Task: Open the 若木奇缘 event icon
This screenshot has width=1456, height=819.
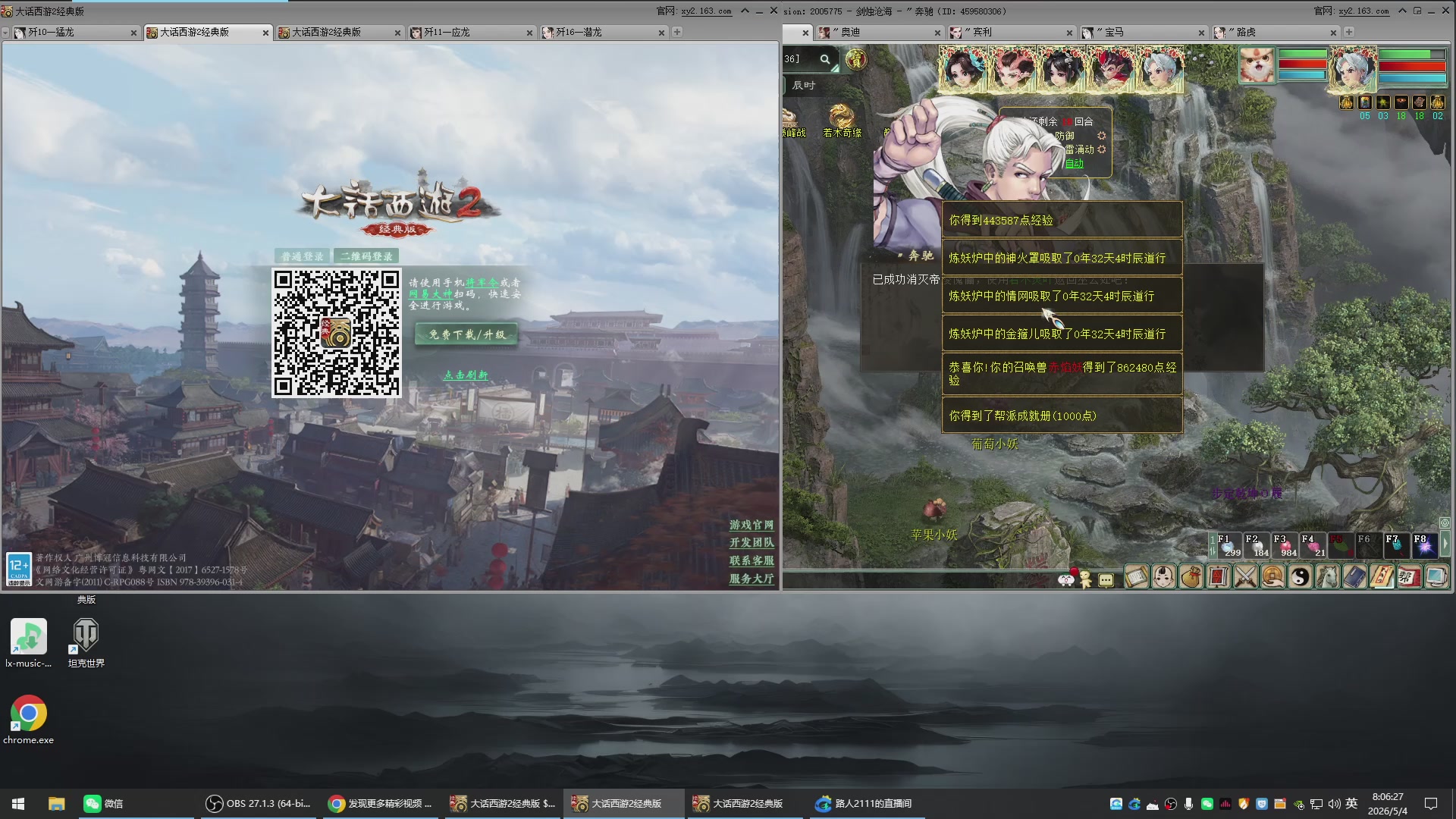Action: 842,121
